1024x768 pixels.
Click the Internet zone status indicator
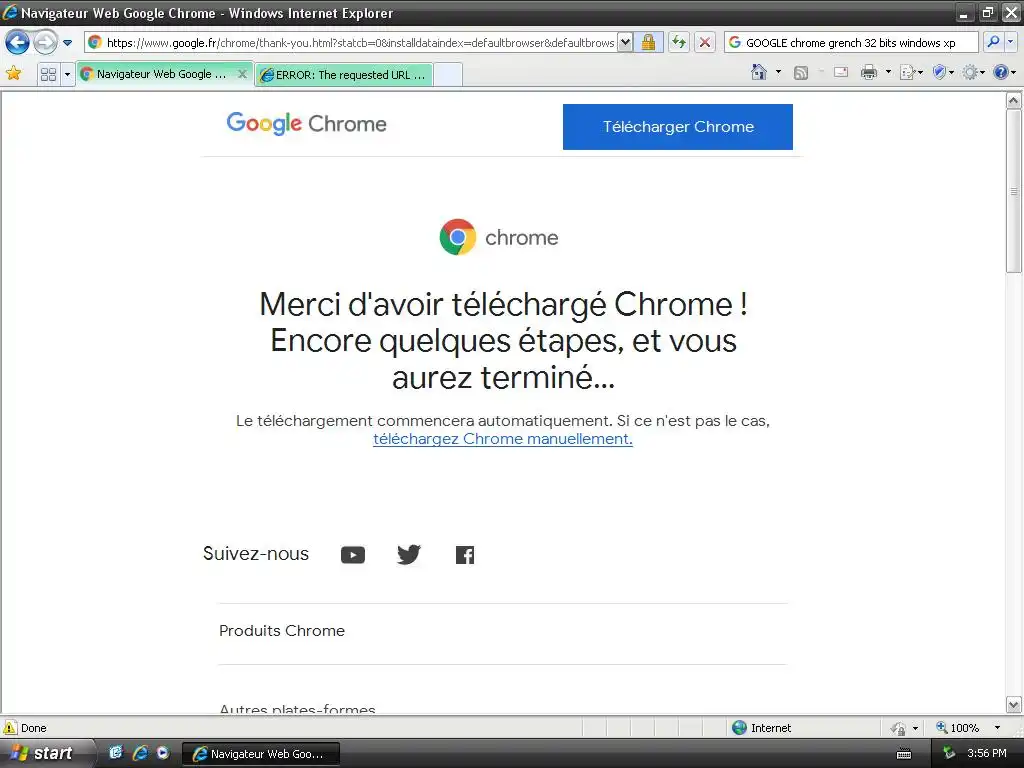click(761, 728)
